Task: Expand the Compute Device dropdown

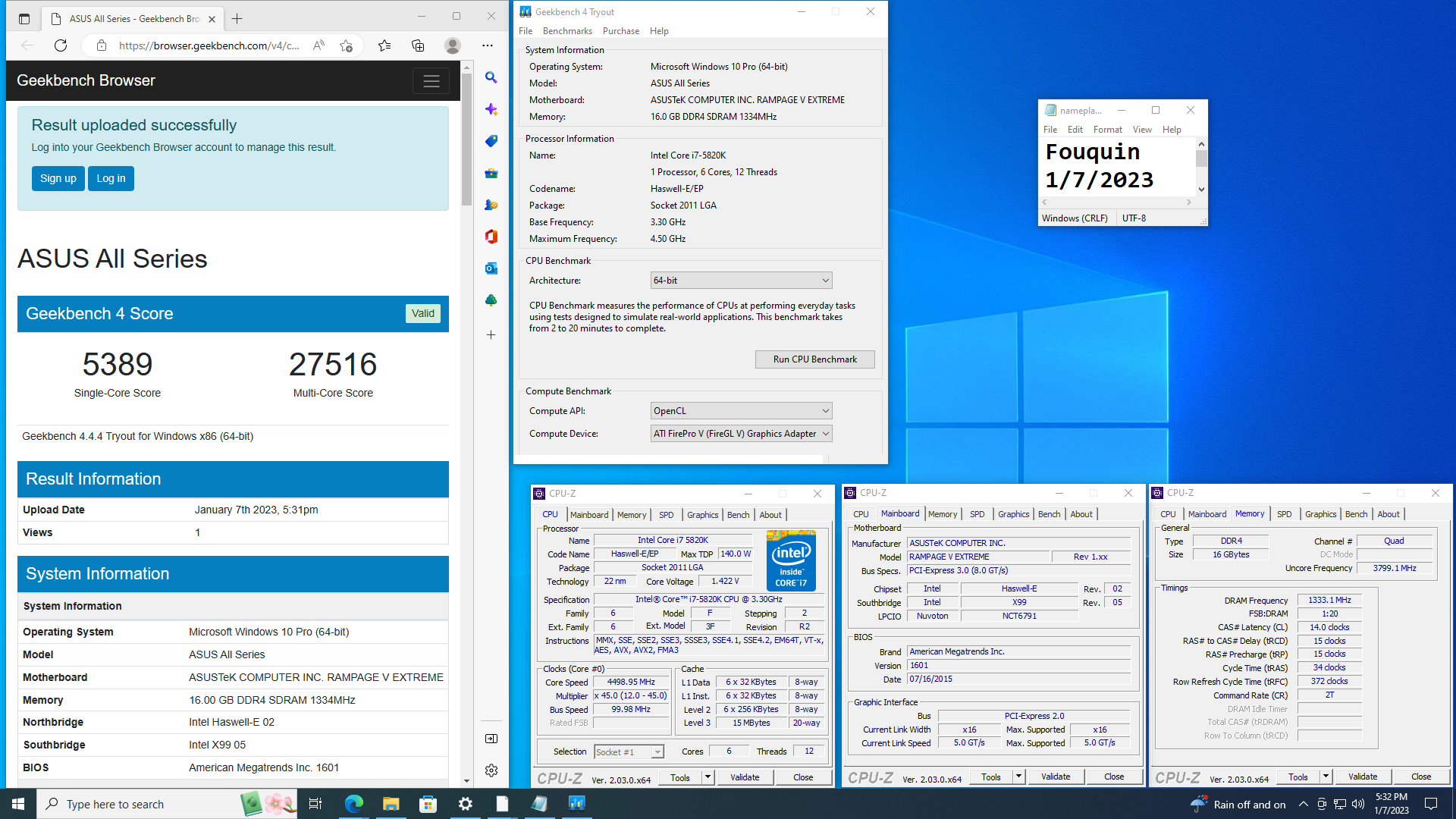Action: 741,434
